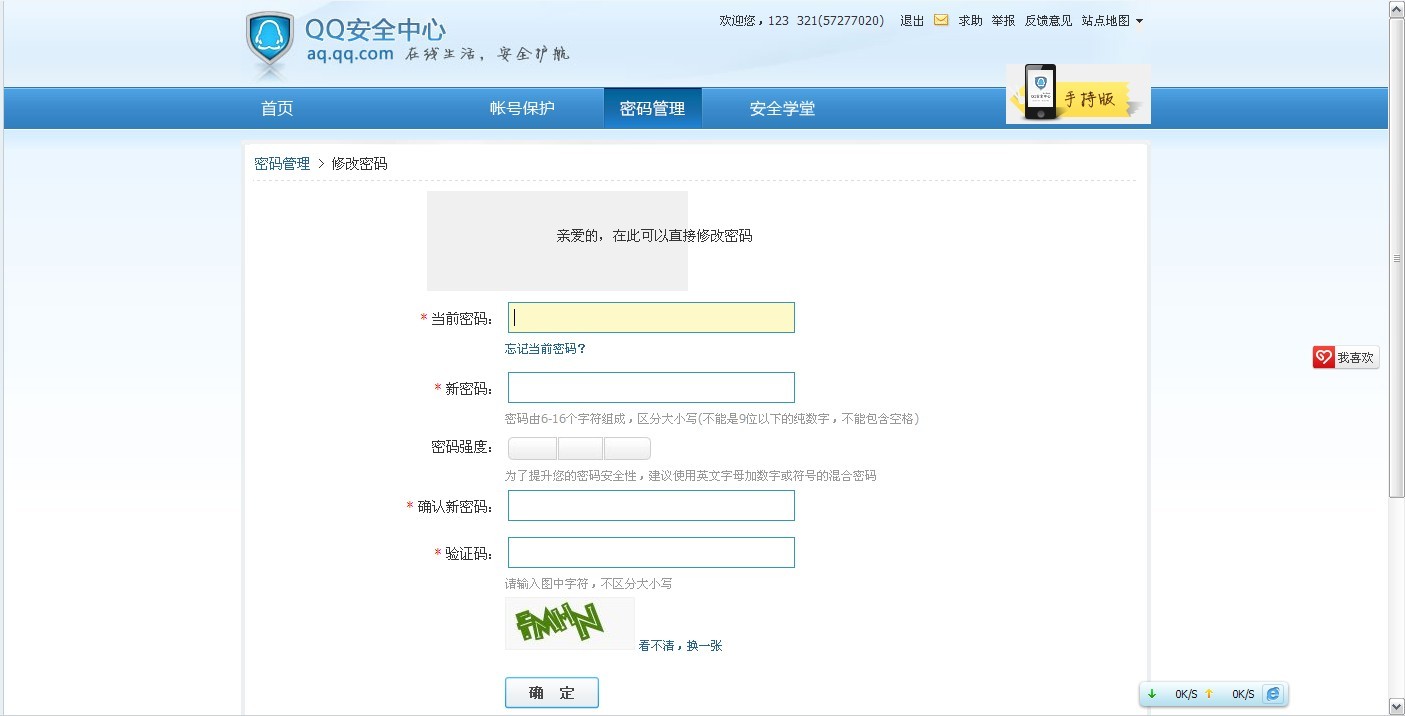Click the yellow upload speed arrow
The image size is (1405, 716).
tap(1209, 694)
